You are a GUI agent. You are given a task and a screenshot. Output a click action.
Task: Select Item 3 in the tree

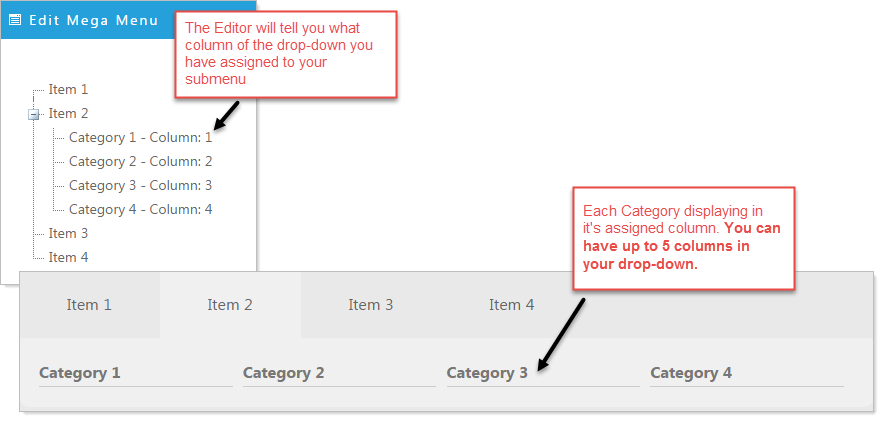pos(68,233)
